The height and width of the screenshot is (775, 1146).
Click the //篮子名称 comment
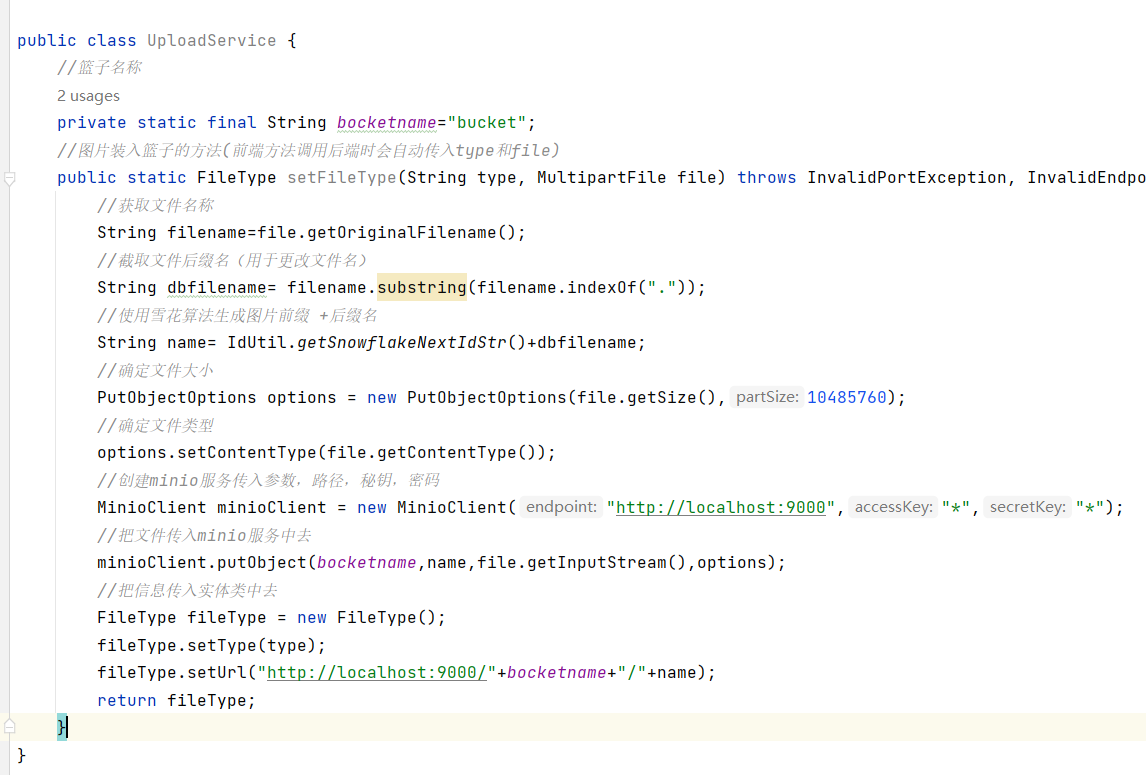click(x=99, y=67)
